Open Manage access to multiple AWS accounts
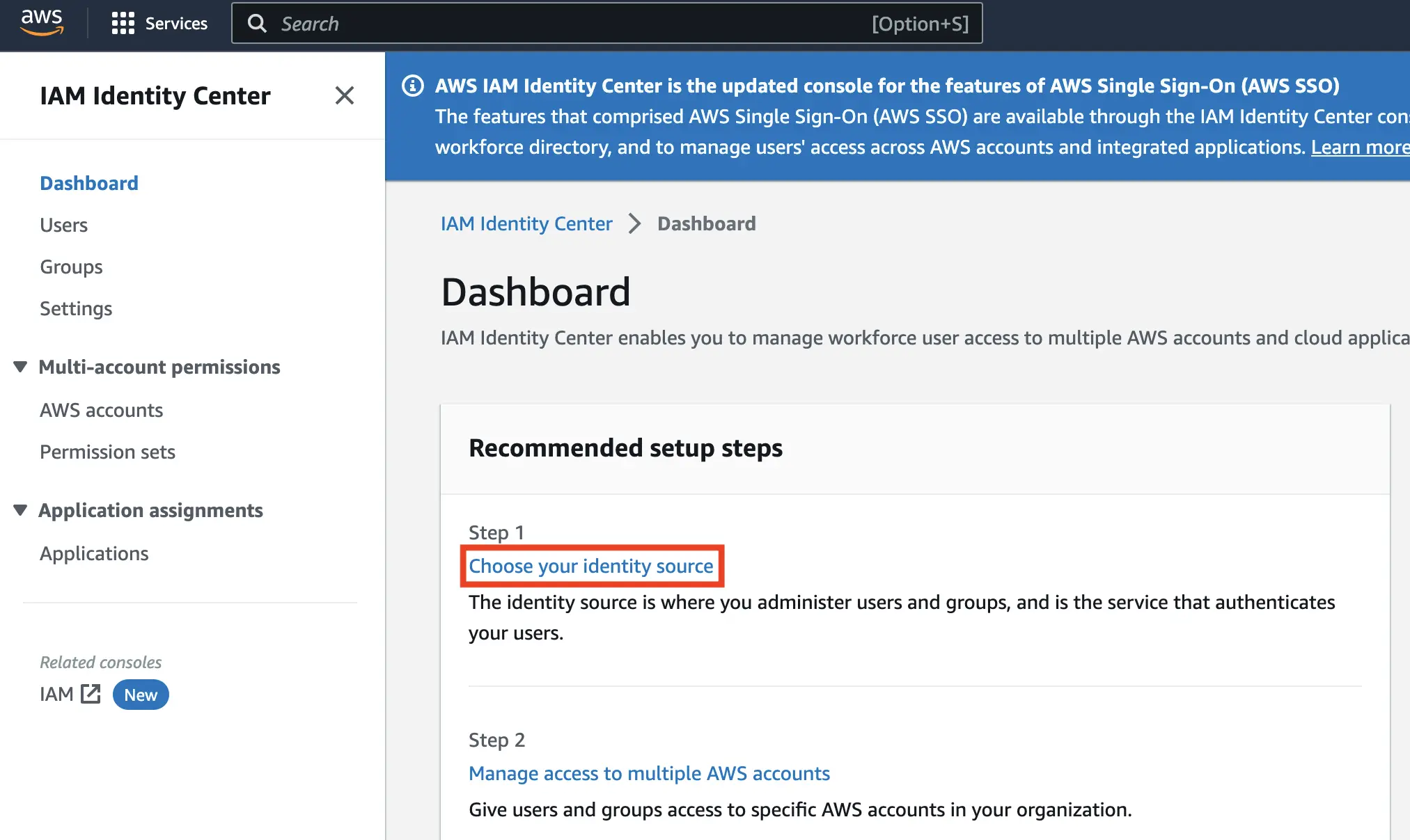Image resolution: width=1410 pixels, height=840 pixels. point(649,773)
